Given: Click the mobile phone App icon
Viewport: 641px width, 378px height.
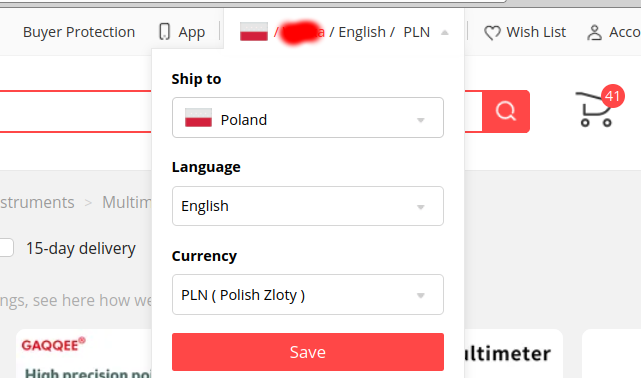Looking at the screenshot, I should tap(164, 31).
